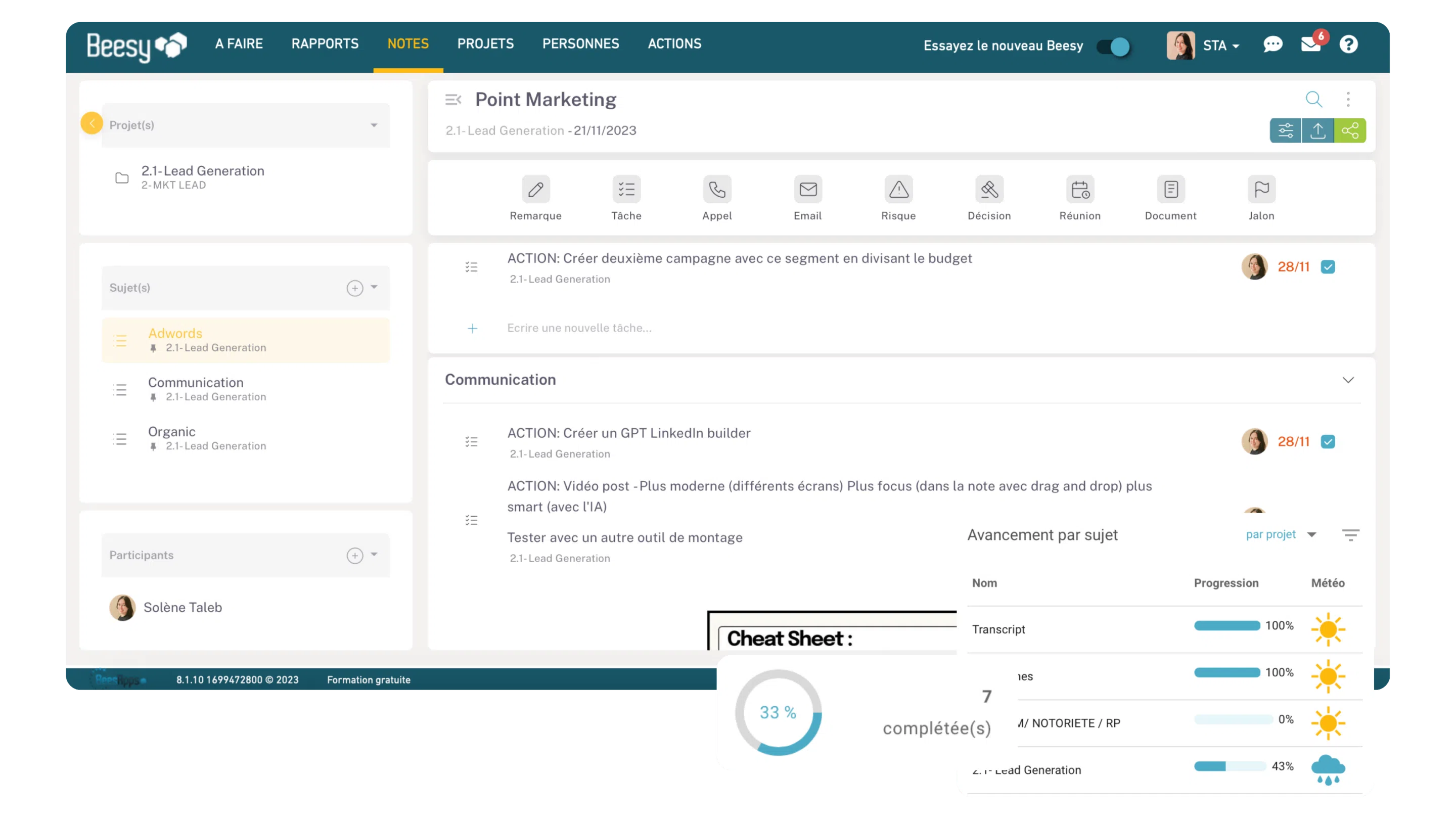
Task: Click the Ecrire une nouvelle tâche field
Action: click(579, 329)
